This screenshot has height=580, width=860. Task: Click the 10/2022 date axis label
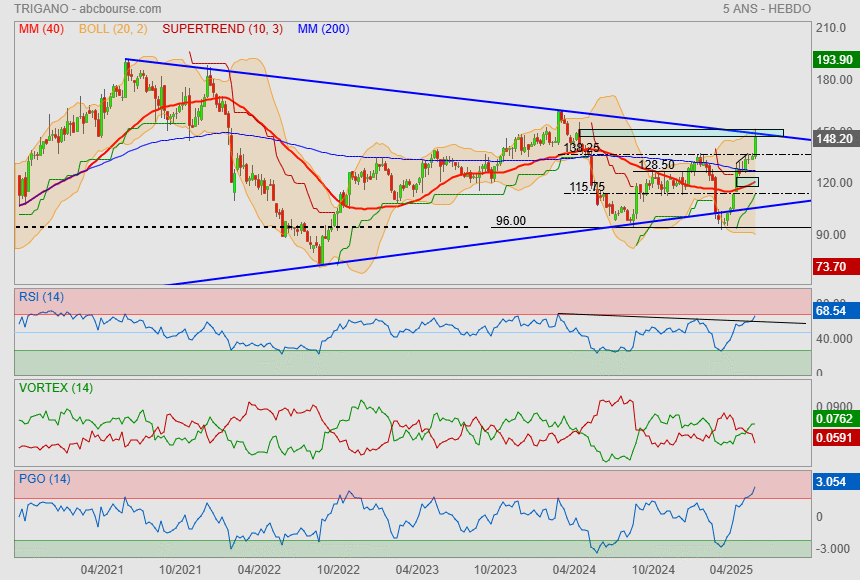click(x=338, y=570)
